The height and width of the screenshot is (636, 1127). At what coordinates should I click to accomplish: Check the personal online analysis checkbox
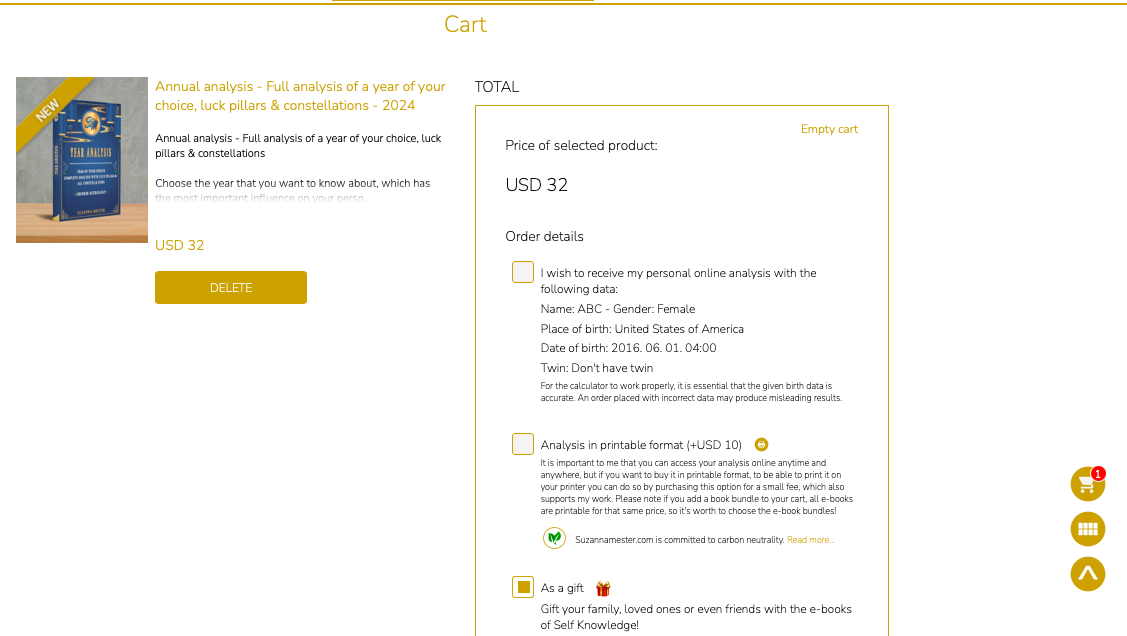[523, 272]
